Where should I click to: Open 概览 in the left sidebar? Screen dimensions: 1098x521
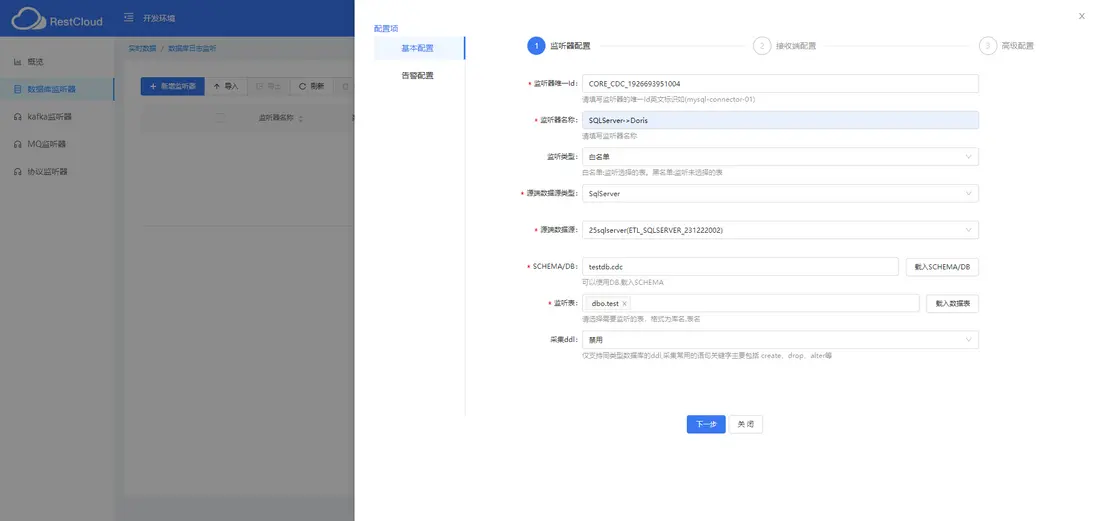57,62
